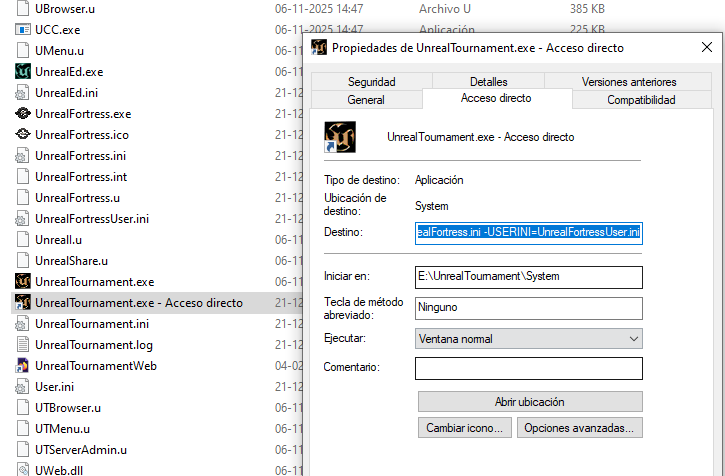Viewport: 725px width, 476px height.
Task: Select the Acceso directo tab
Action: tap(496, 98)
